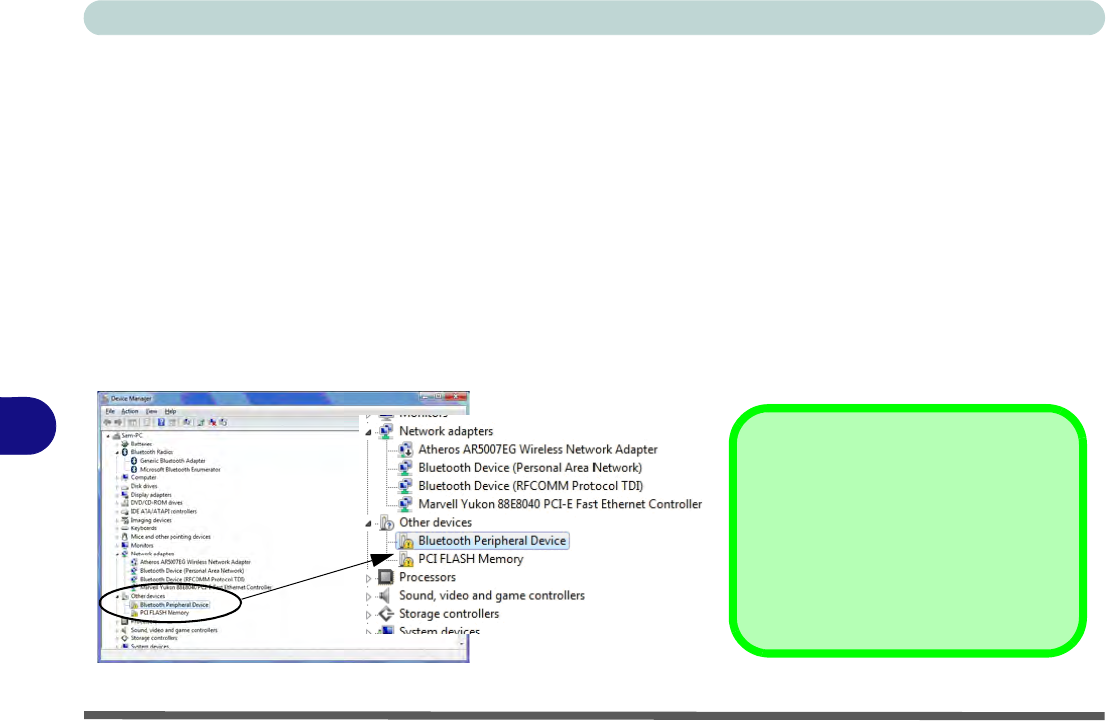1106x721 pixels.
Task: Click the red-X uninstall toolbar icon
Action: point(212,423)
